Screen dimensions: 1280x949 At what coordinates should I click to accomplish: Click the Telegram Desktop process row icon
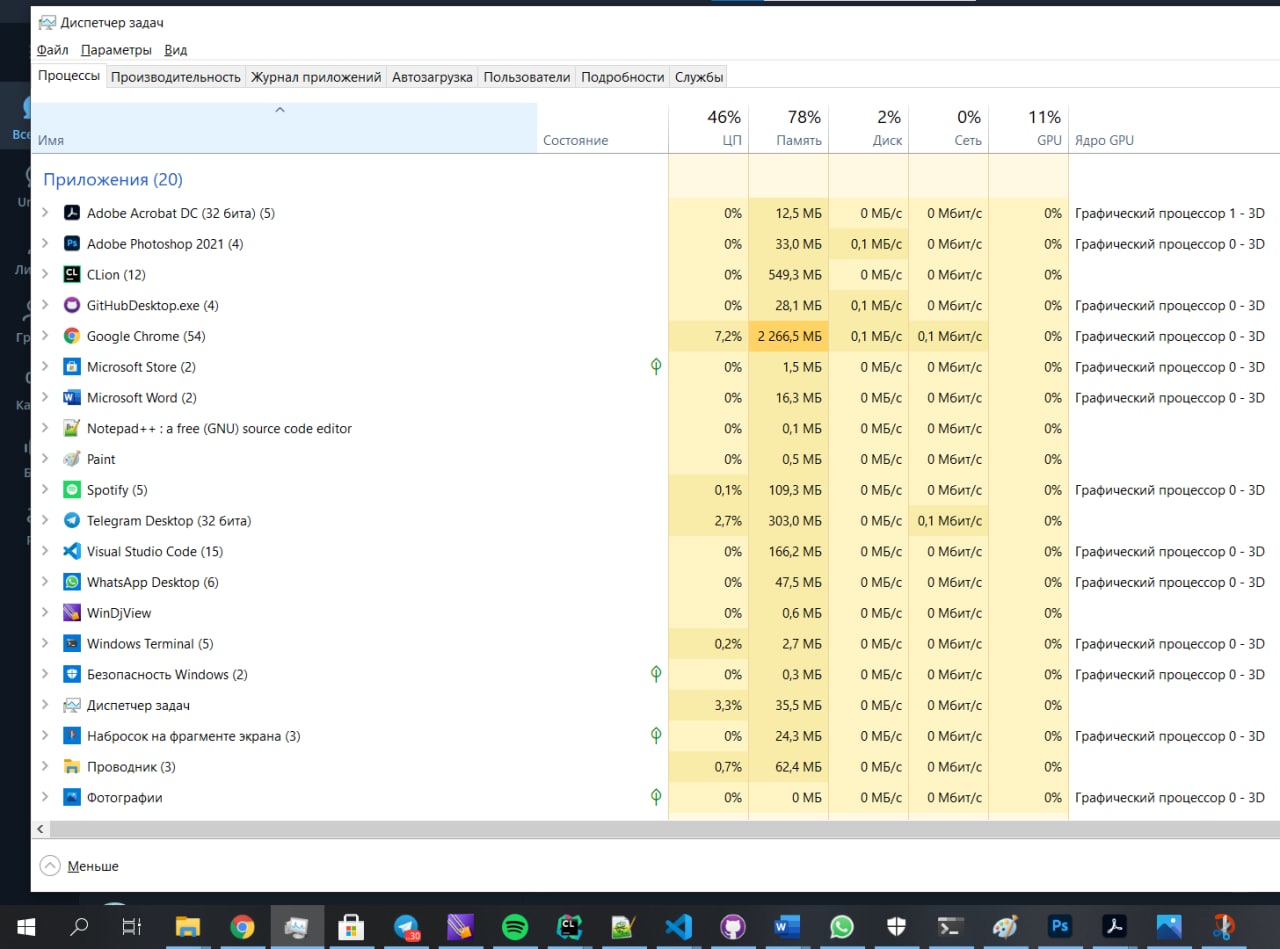(x=71, y=521)
